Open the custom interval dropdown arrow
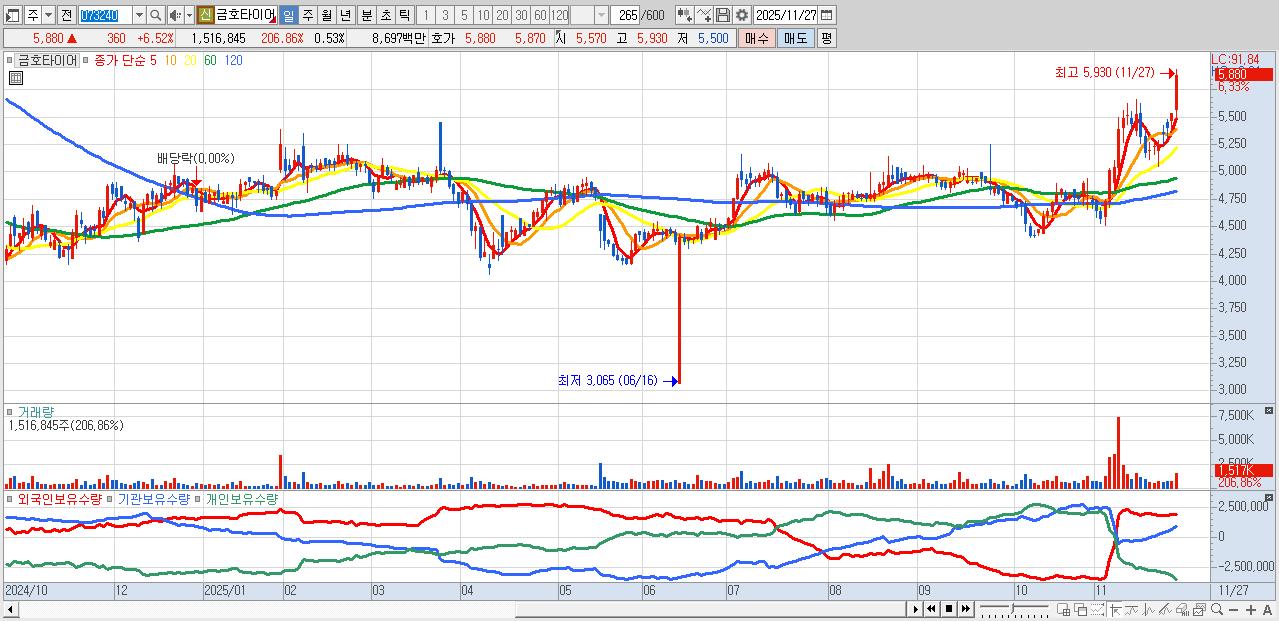 click(601, 15)
